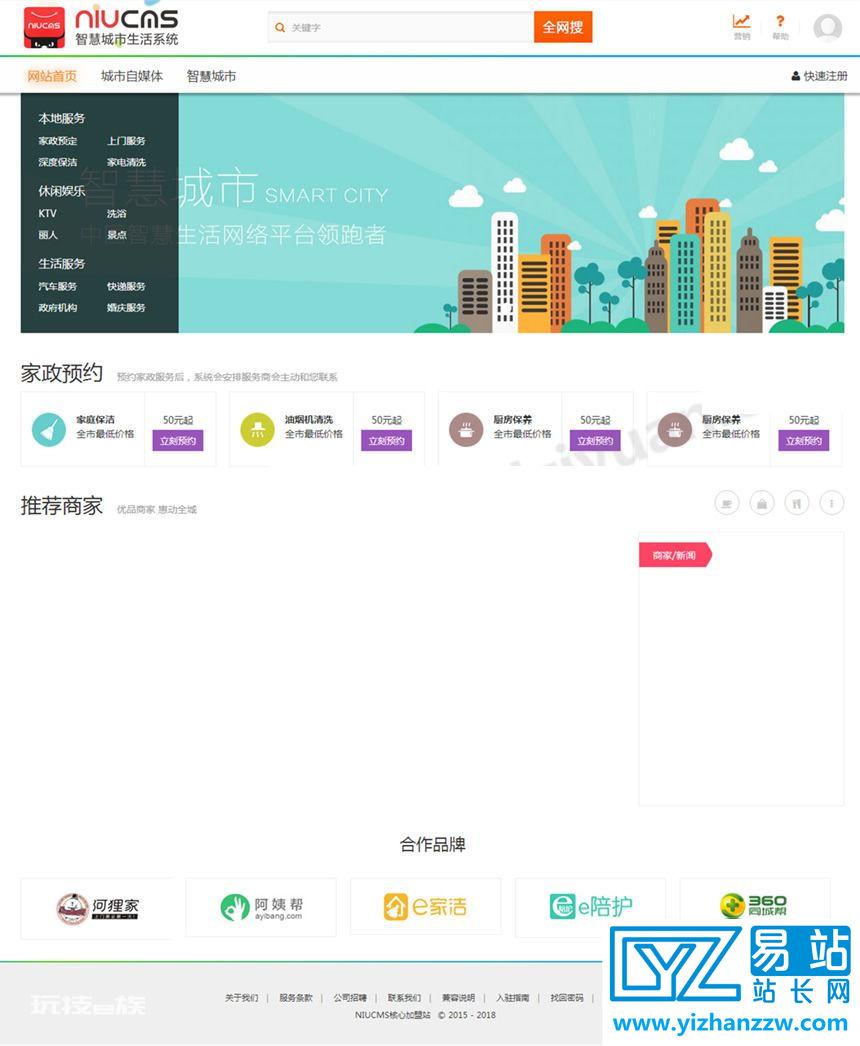Open 婚庆服务 in sidebar
Image resolution: width=860 pixels, height=1046 pixels.
pos(126,308)
